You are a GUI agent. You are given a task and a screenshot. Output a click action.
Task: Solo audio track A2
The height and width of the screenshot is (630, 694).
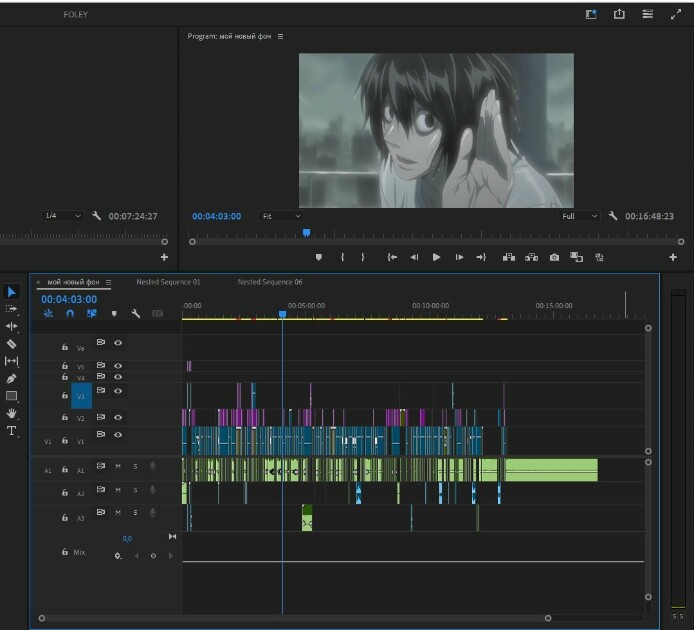pyautogui.click(x=135, y=490)
